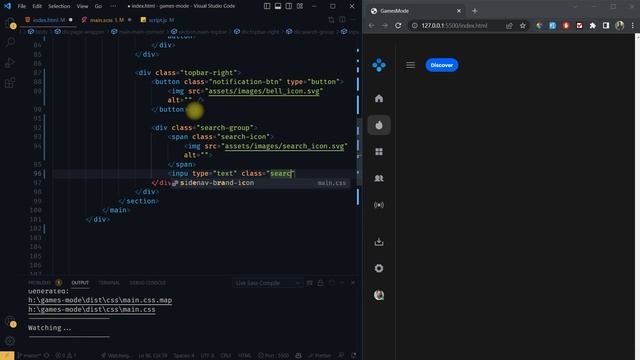Image resolution: width=640 pixels, height=360 pixels.
Task: Select sidenav-brand-icon autocomplete suggestion
Action: click(x=260, y=183)
